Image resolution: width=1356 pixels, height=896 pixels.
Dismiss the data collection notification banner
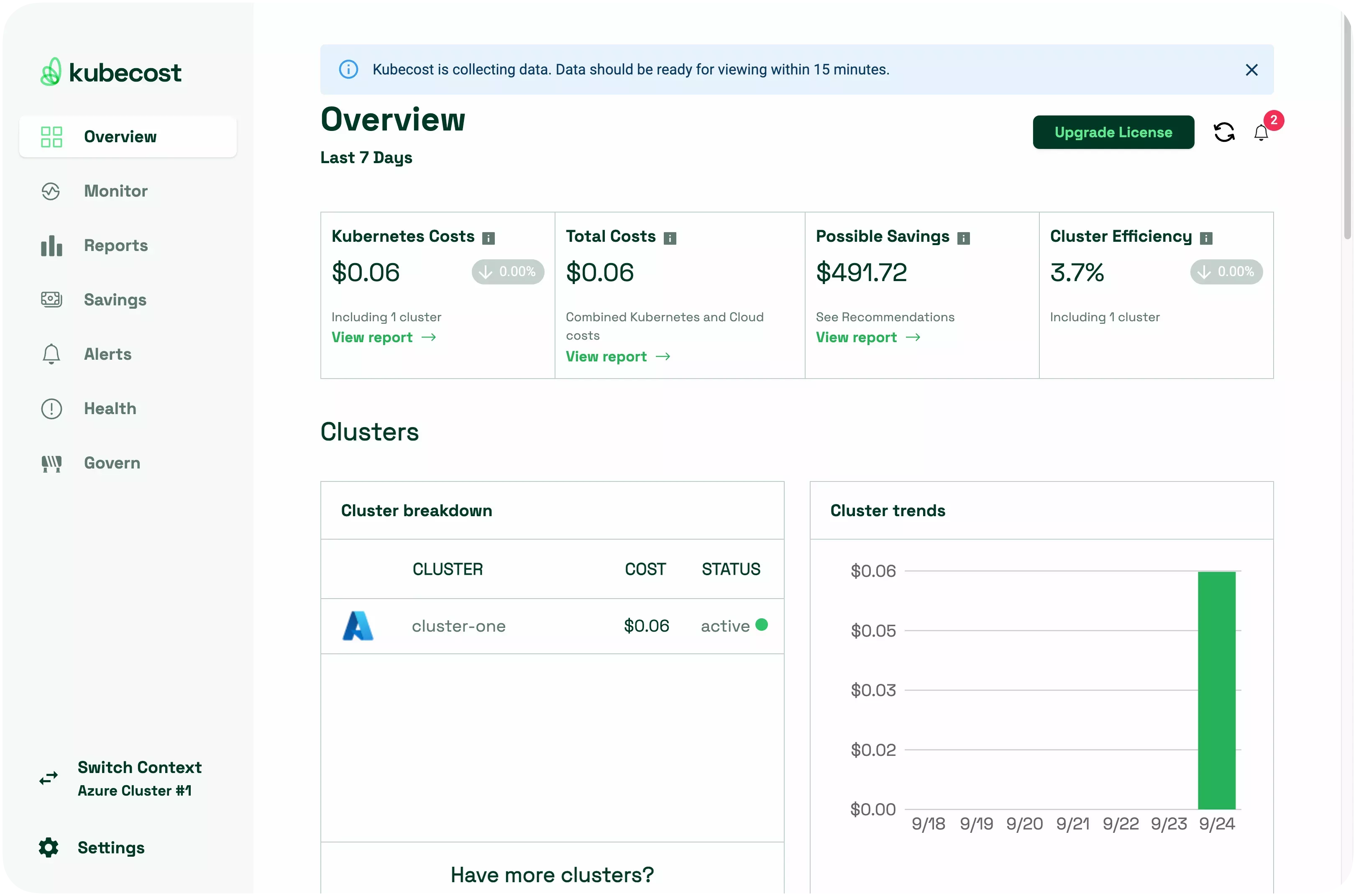pos(1251,69)
